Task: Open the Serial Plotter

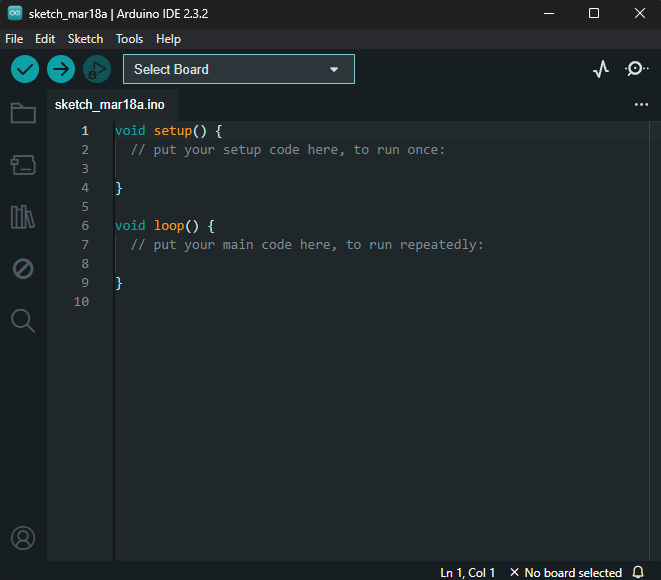Action: point(600,69)
